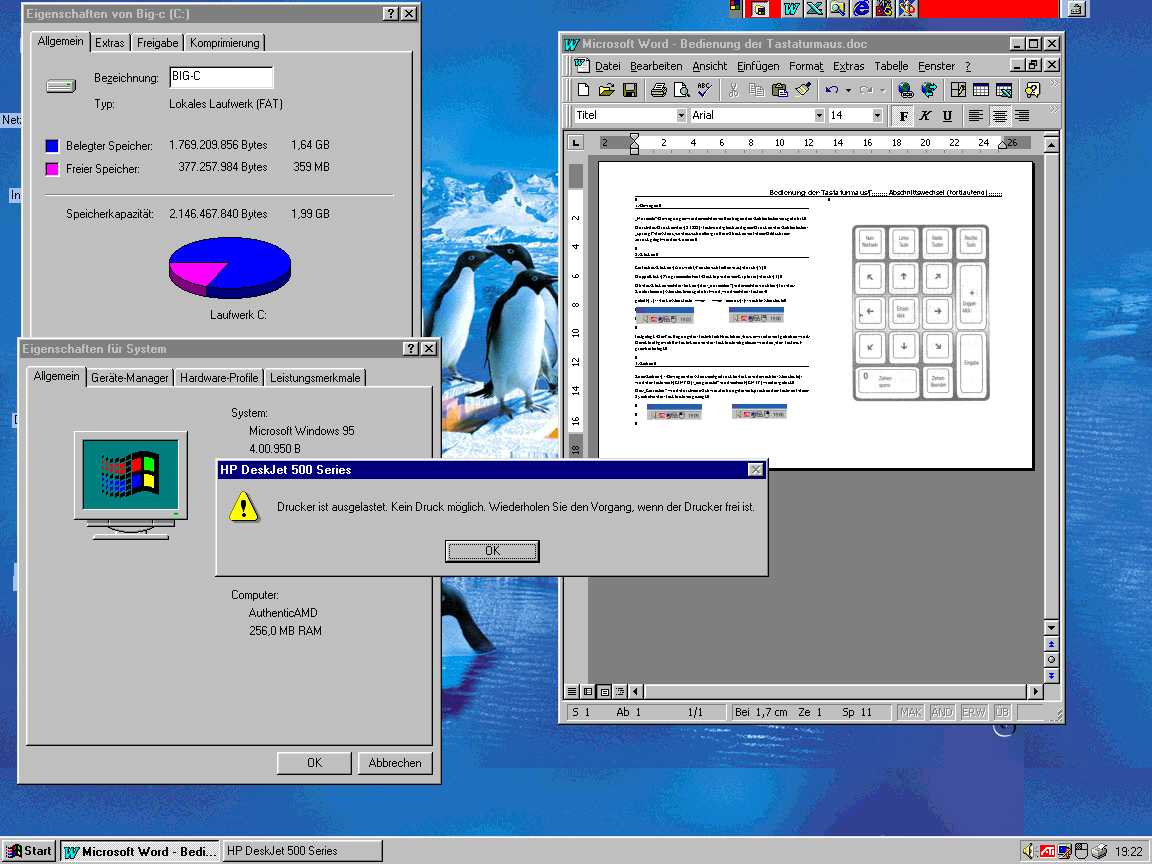
Task: Show the Web toolbar icon
Action: click(x=929, y=90)
